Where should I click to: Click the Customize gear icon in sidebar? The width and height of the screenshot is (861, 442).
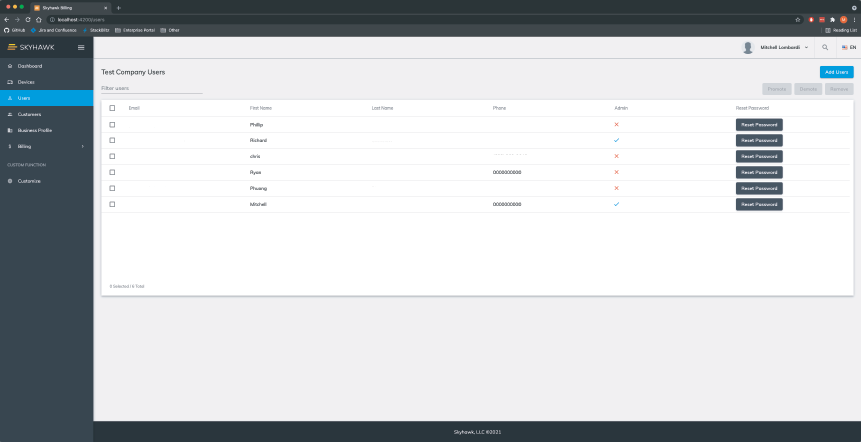point(10,181)
